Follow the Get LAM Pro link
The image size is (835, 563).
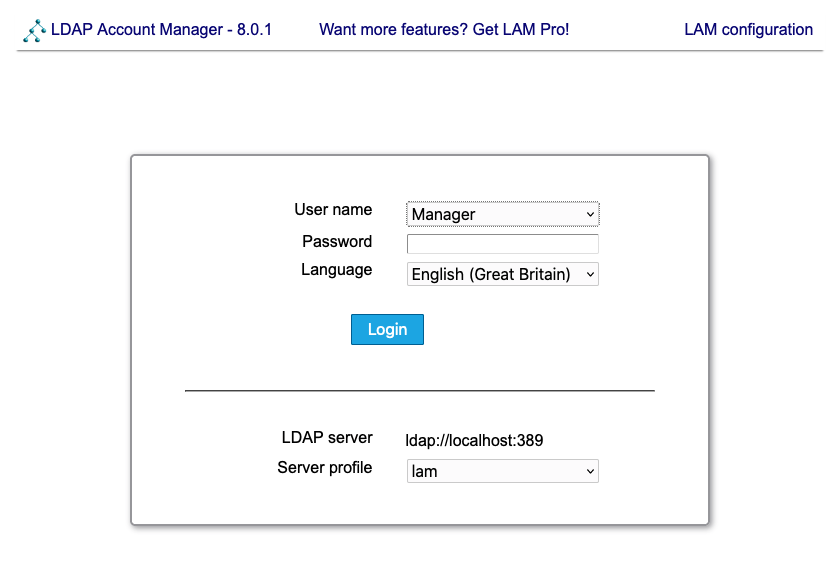coord(444,29)
